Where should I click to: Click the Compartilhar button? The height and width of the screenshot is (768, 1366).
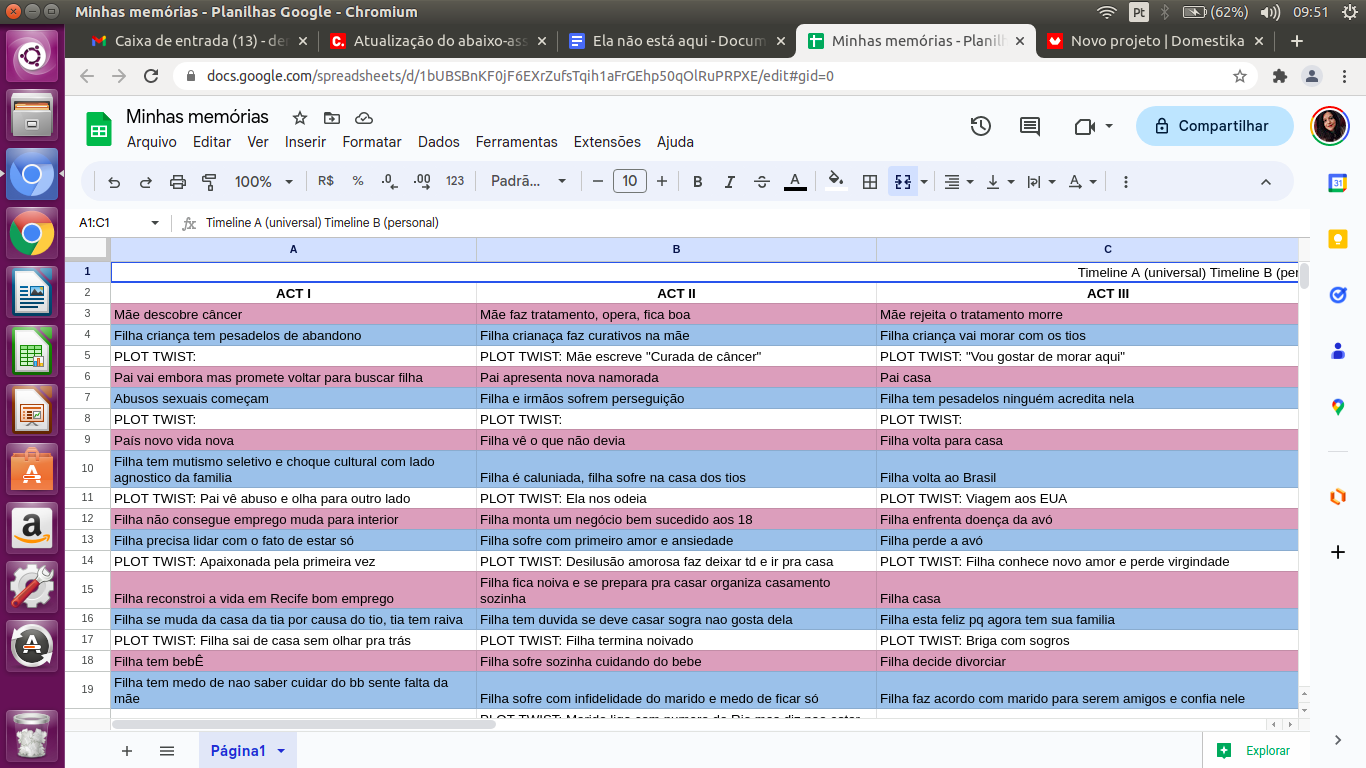1214,126
